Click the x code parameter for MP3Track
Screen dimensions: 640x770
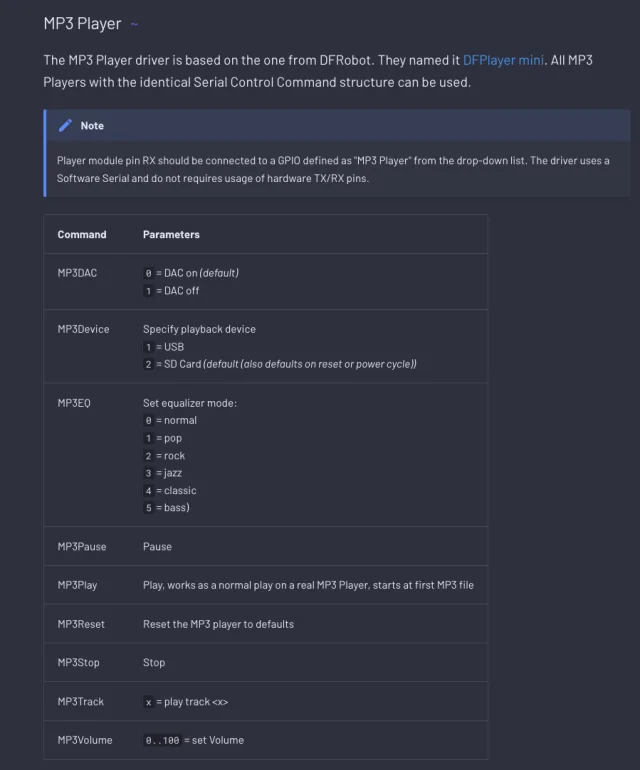pos(148,702)
